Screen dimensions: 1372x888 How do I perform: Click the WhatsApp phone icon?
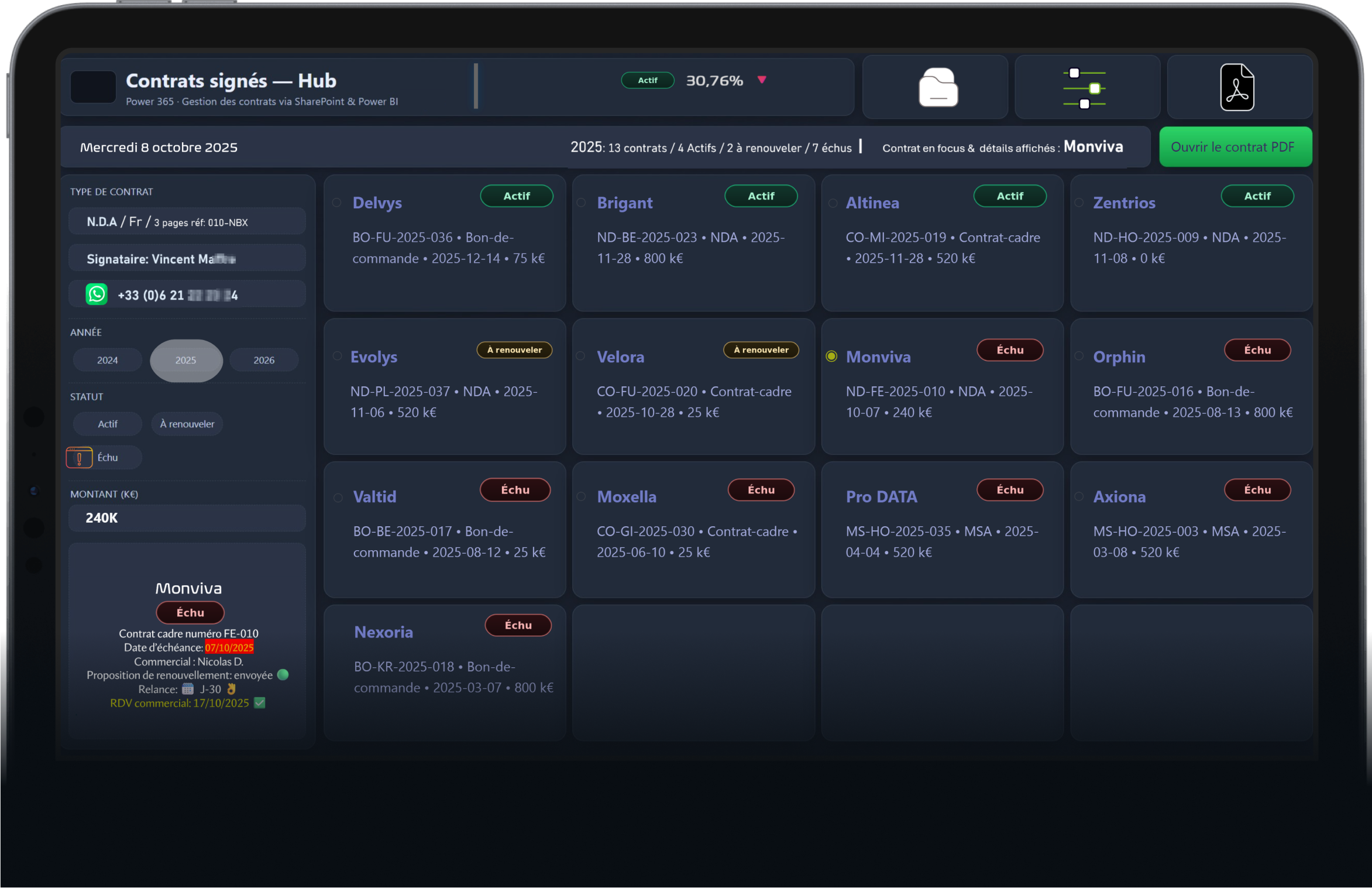click(x=97, y=294)
